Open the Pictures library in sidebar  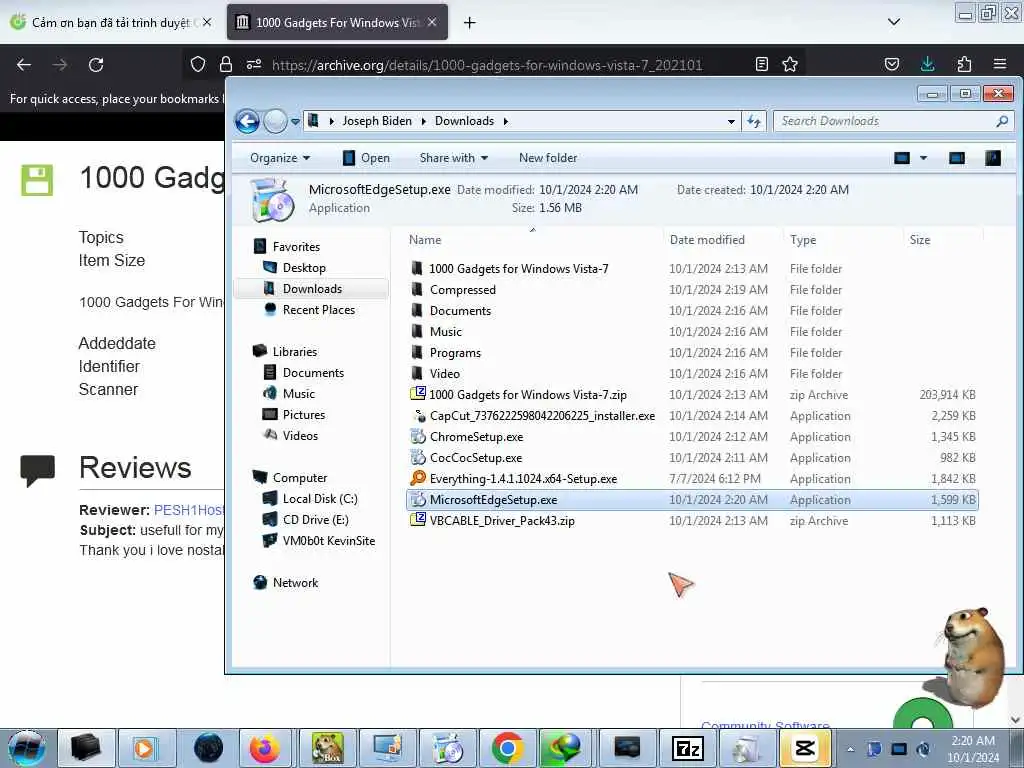304,415
